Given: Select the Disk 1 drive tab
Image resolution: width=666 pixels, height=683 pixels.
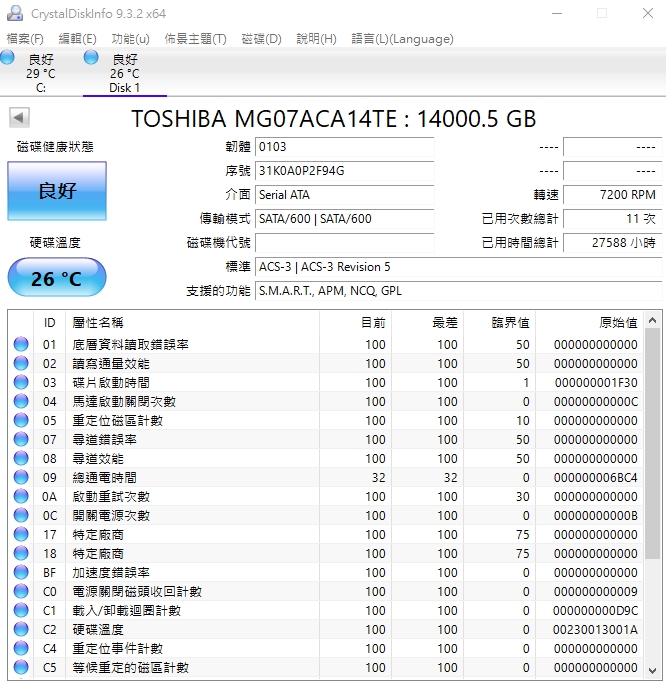Looking at the screenshot, I should point(125,73).
